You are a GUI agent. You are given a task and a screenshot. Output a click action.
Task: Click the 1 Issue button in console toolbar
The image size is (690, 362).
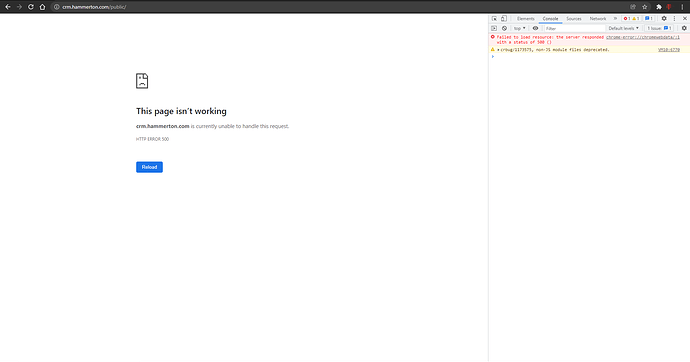pos(659,28)
